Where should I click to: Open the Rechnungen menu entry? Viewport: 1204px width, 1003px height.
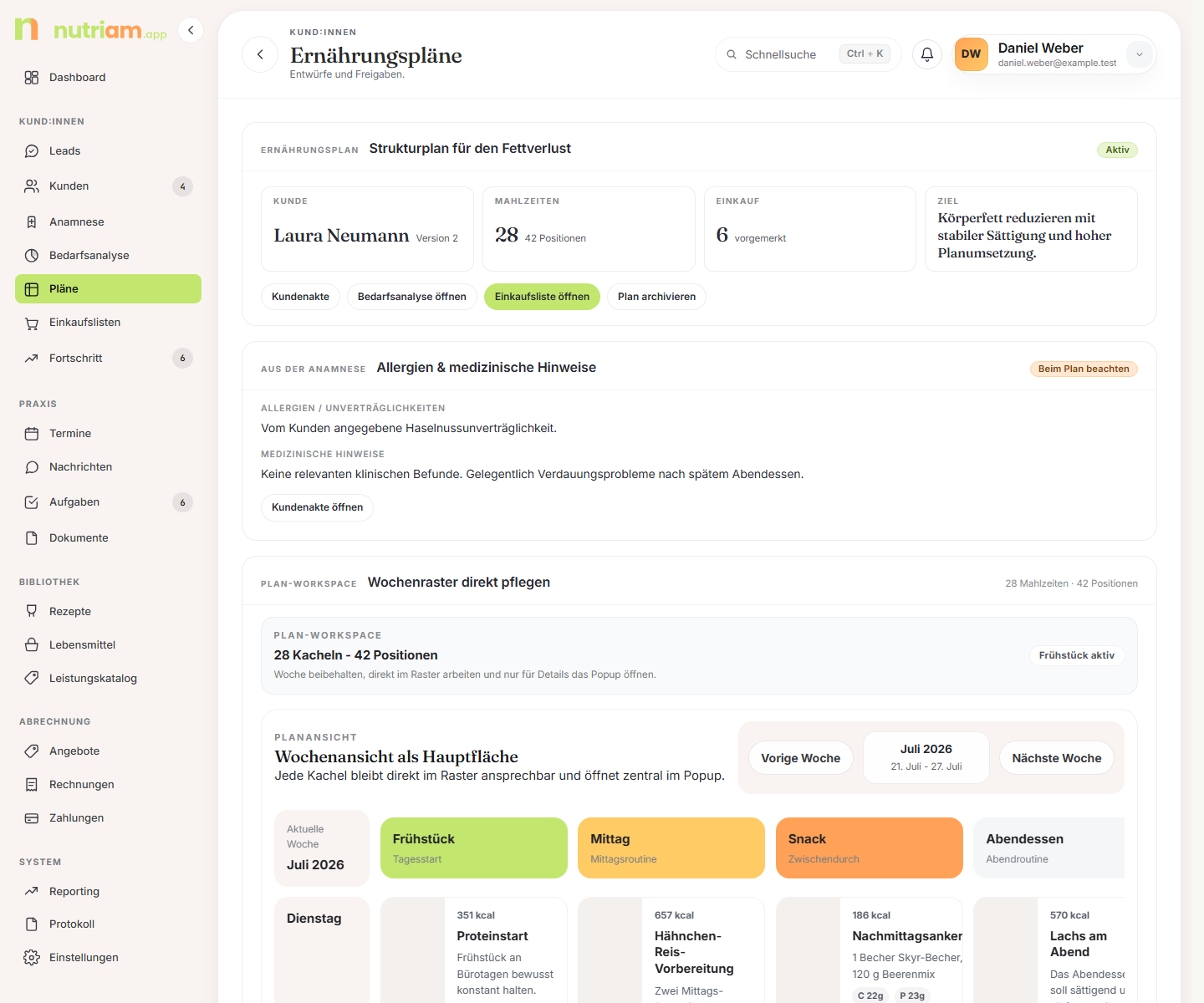click(x=109, y=785)
